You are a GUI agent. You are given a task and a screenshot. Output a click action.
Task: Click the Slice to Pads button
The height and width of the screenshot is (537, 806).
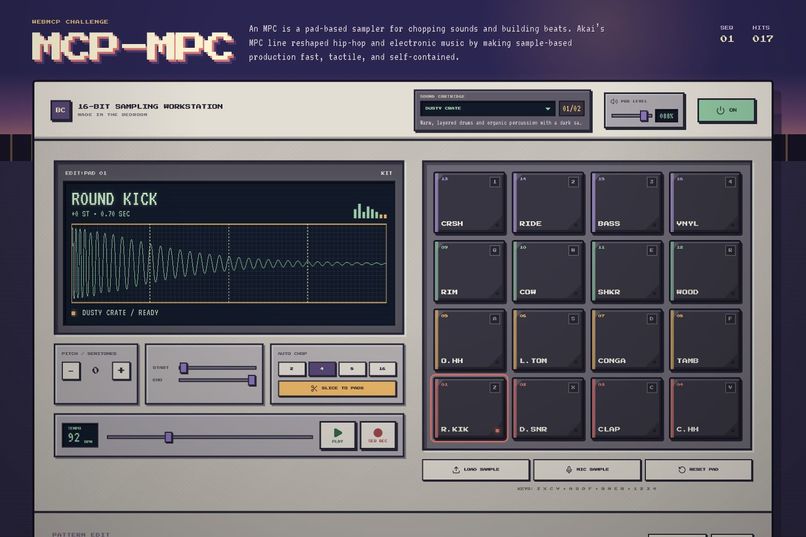(337, 388)
